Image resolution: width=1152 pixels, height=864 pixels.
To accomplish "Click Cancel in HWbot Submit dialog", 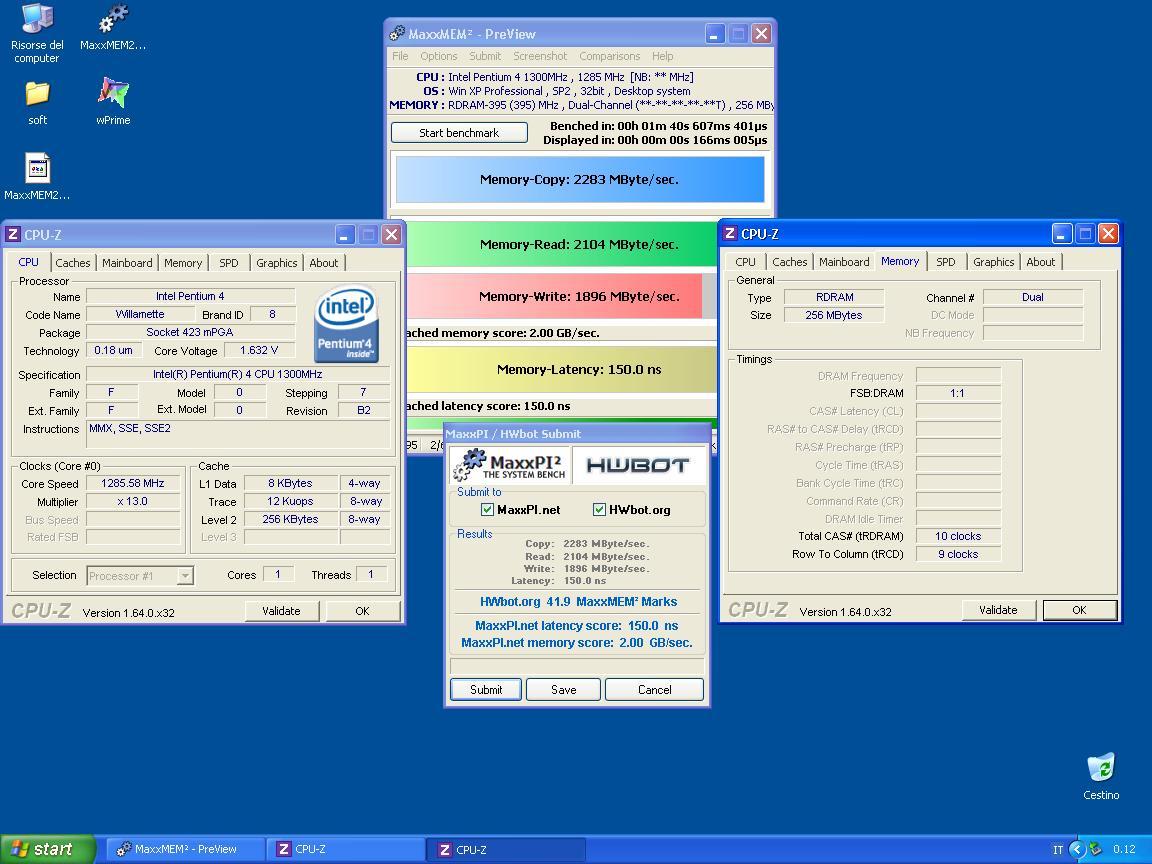I will (654, 690).
